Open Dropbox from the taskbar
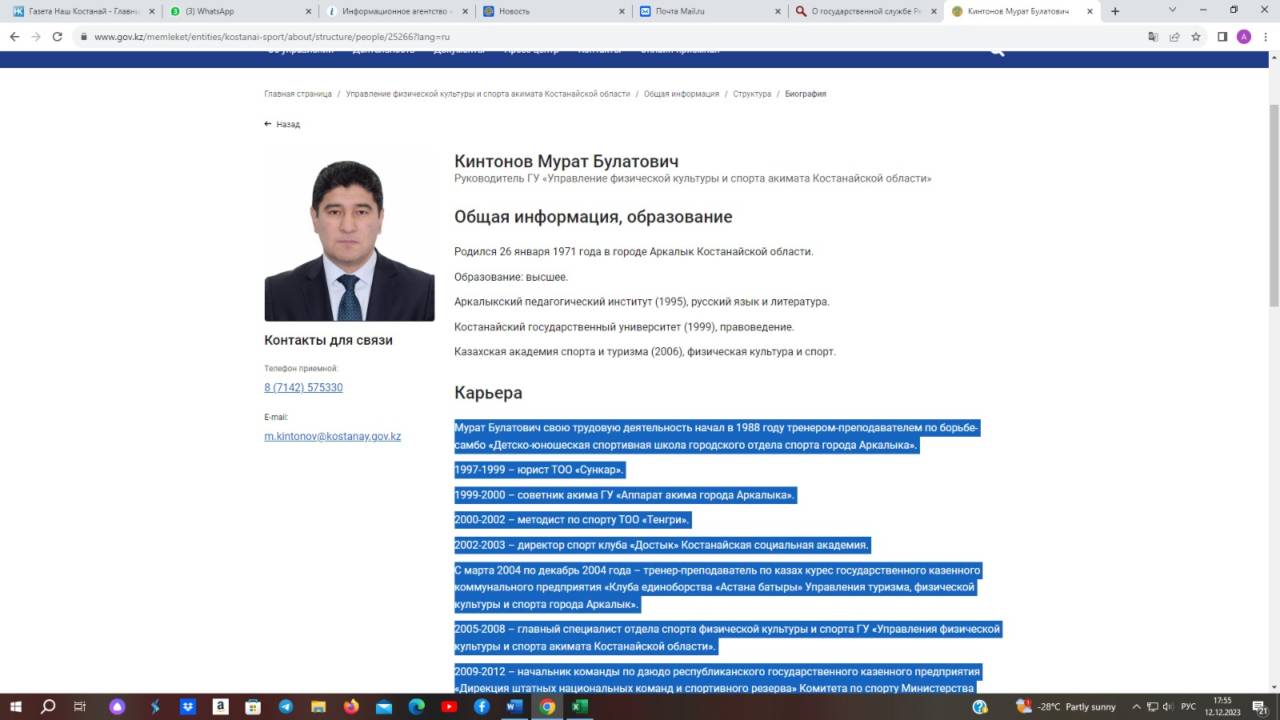Screen dimensions: 1280x720 [x=188, y=706]
